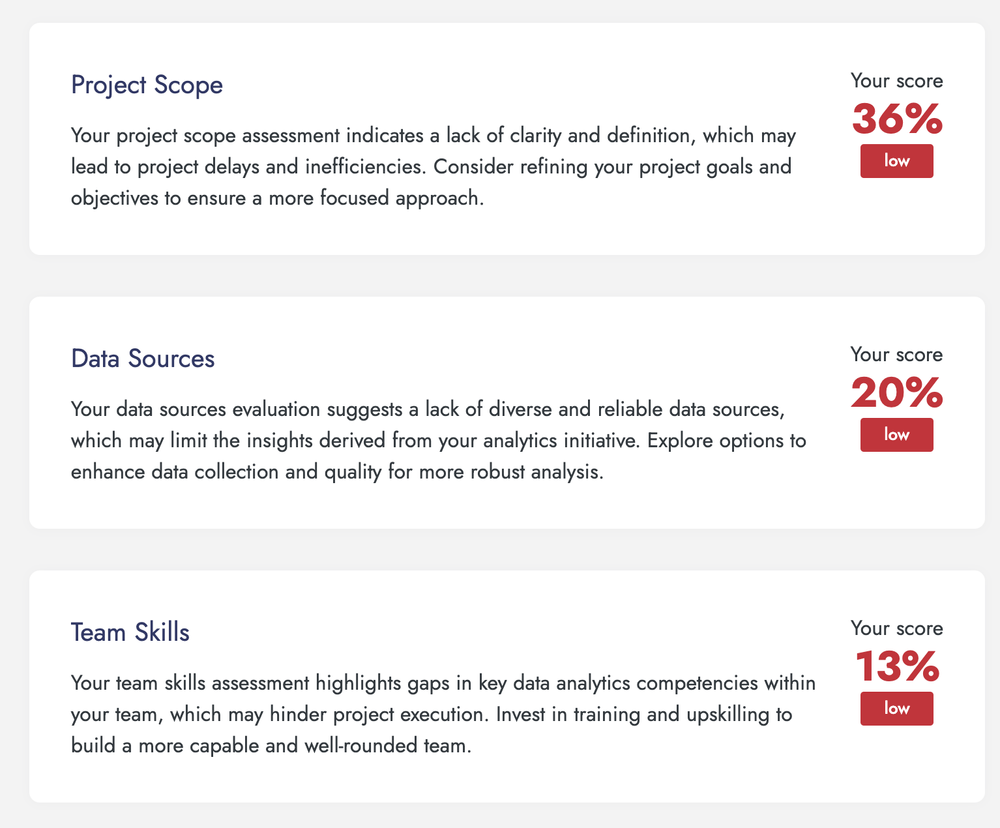1000x828 pixels.
Task: Click the low badge under 20%
Action: pyautogui.click(x=897, y=435)
